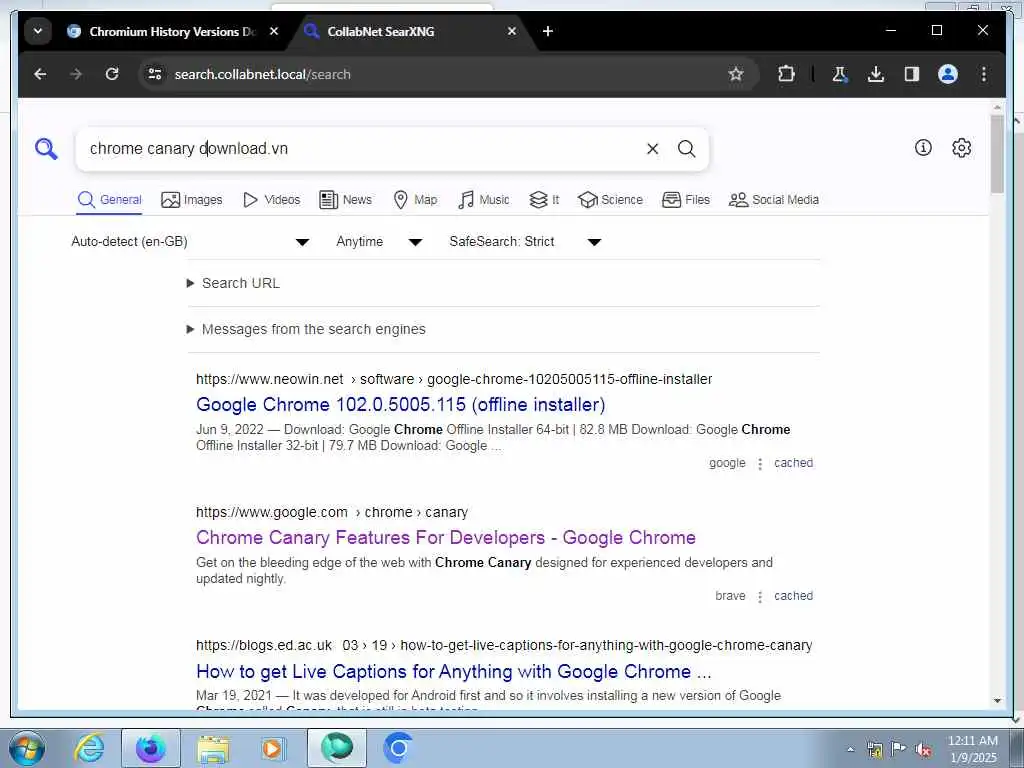Switch to Science category
The width and height of the screenshot is (1024, 768).
[611, 200]
